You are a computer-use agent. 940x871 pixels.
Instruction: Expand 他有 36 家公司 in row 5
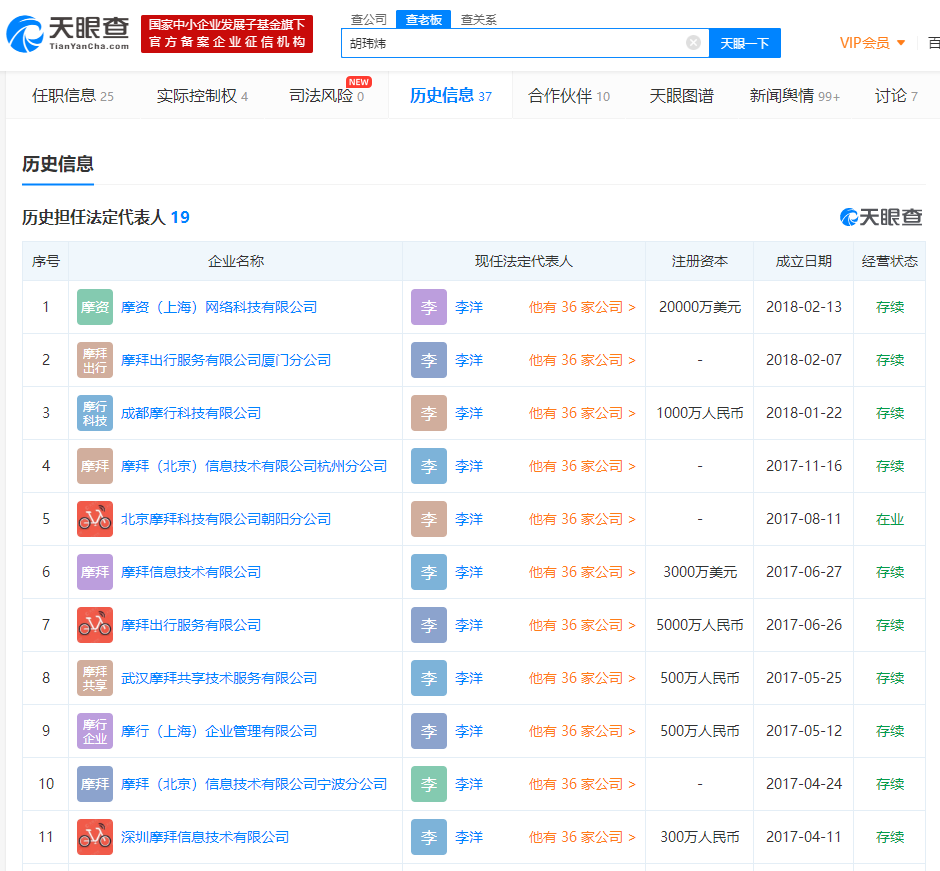(x=582, y=519)
